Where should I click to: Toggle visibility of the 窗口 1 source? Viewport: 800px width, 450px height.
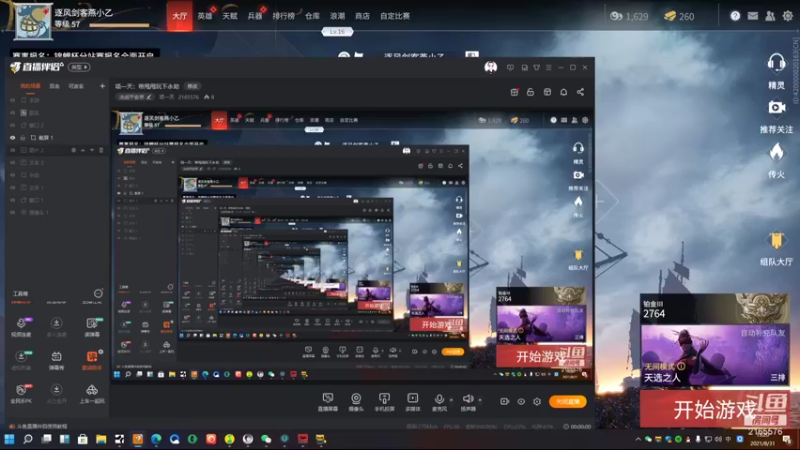(12, 200)
